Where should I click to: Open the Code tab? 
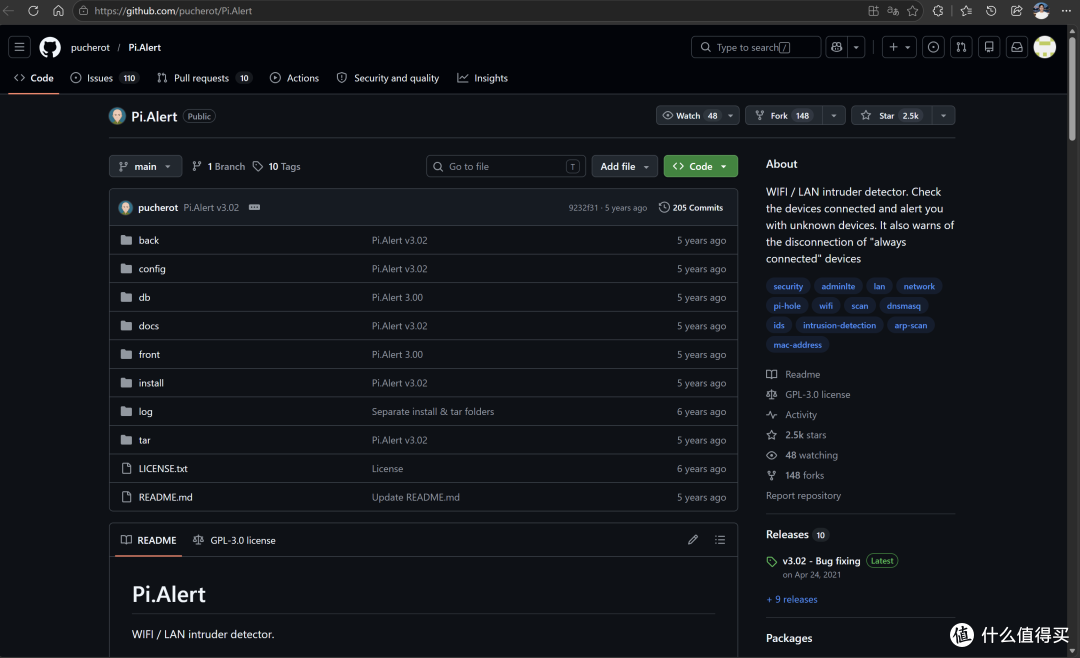coord(34,78)
